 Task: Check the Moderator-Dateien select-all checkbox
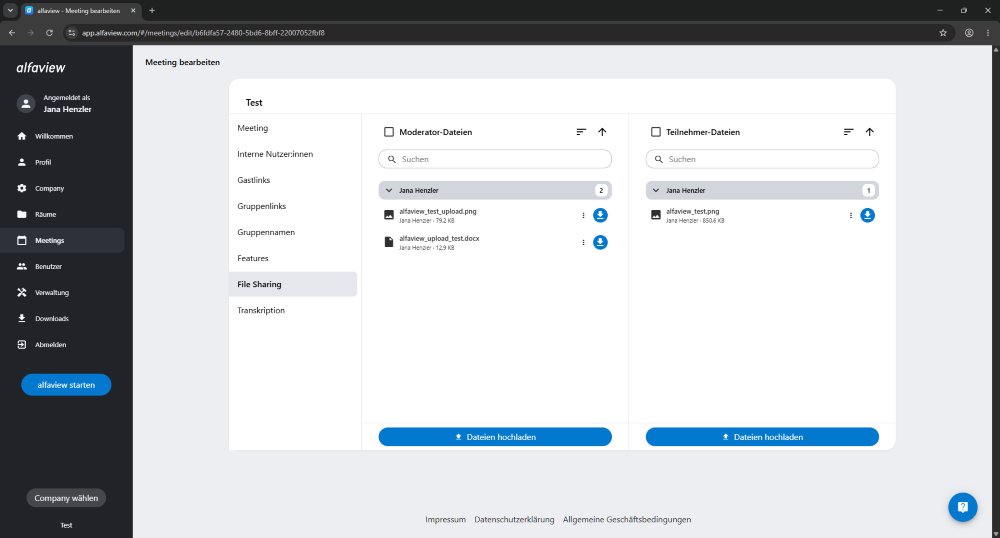[388, 132]
